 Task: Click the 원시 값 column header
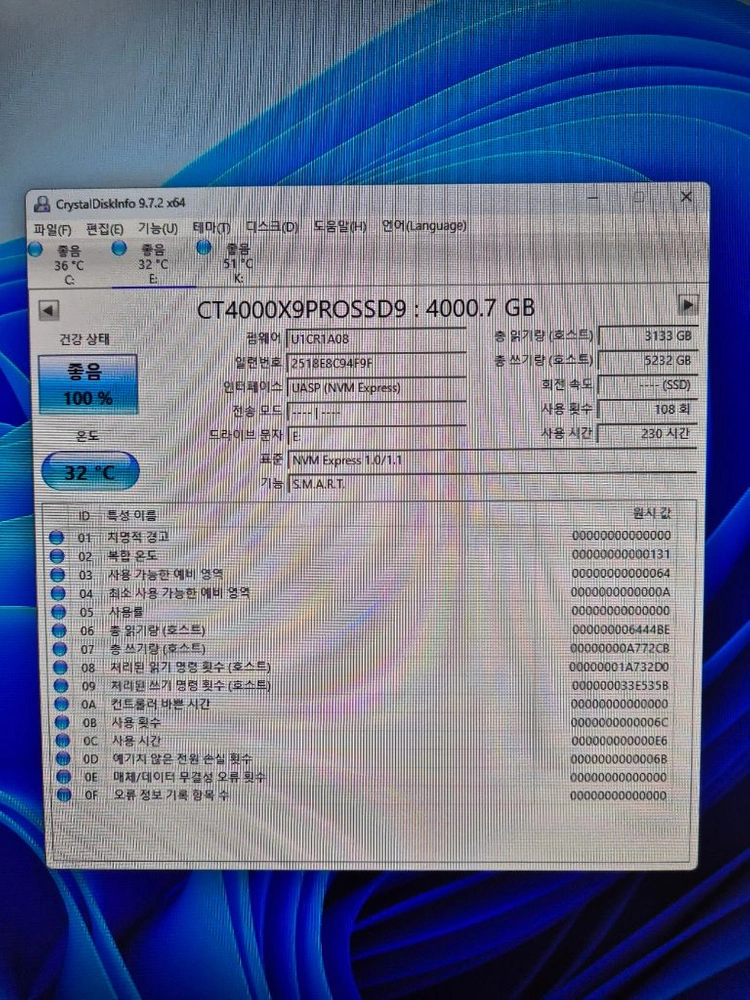tap(652, 513)
